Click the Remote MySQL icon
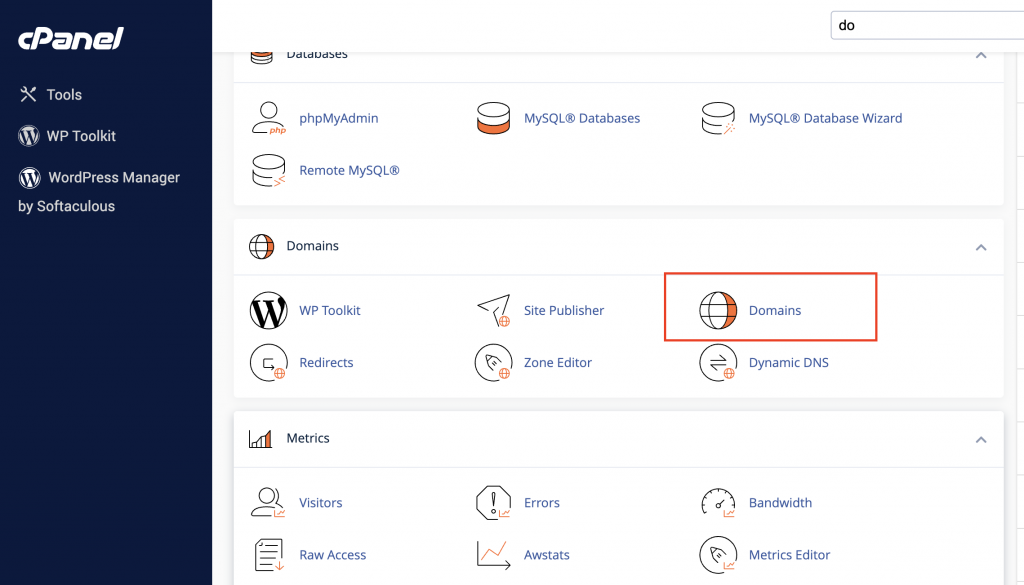The image size is (1024, 585). pos(268,170)
